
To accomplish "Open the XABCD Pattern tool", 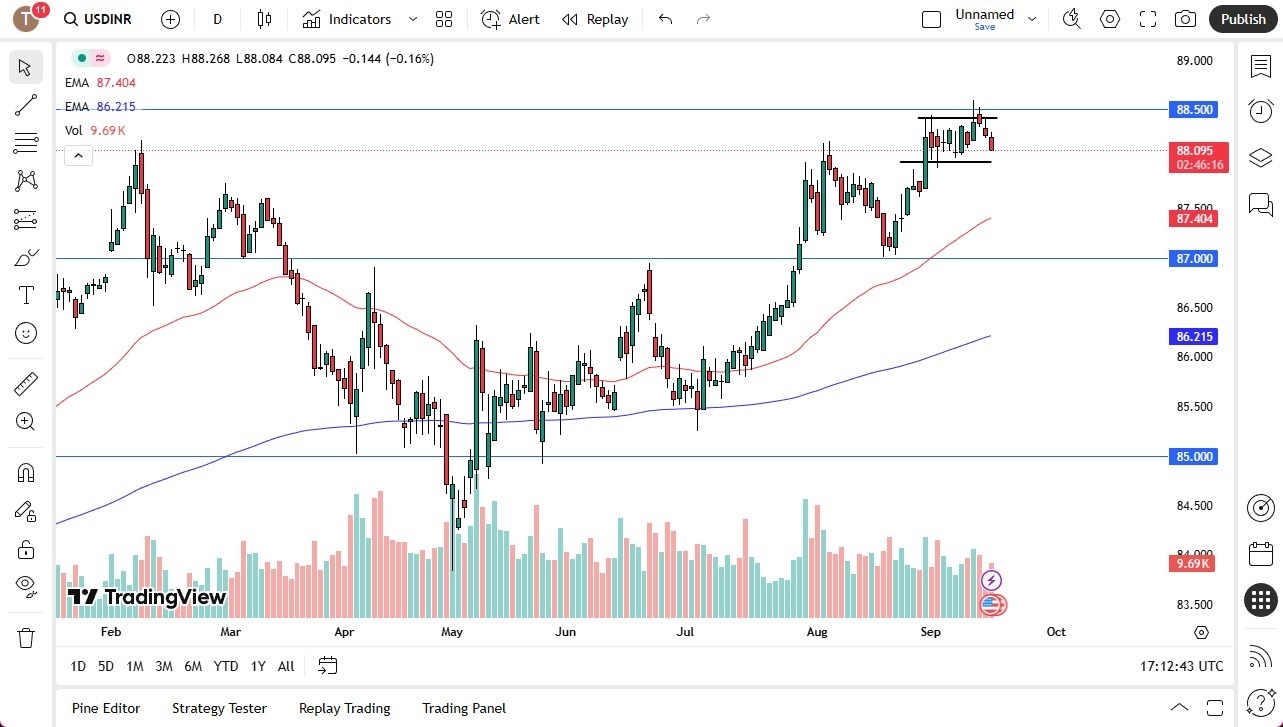I will click(25, 180).
